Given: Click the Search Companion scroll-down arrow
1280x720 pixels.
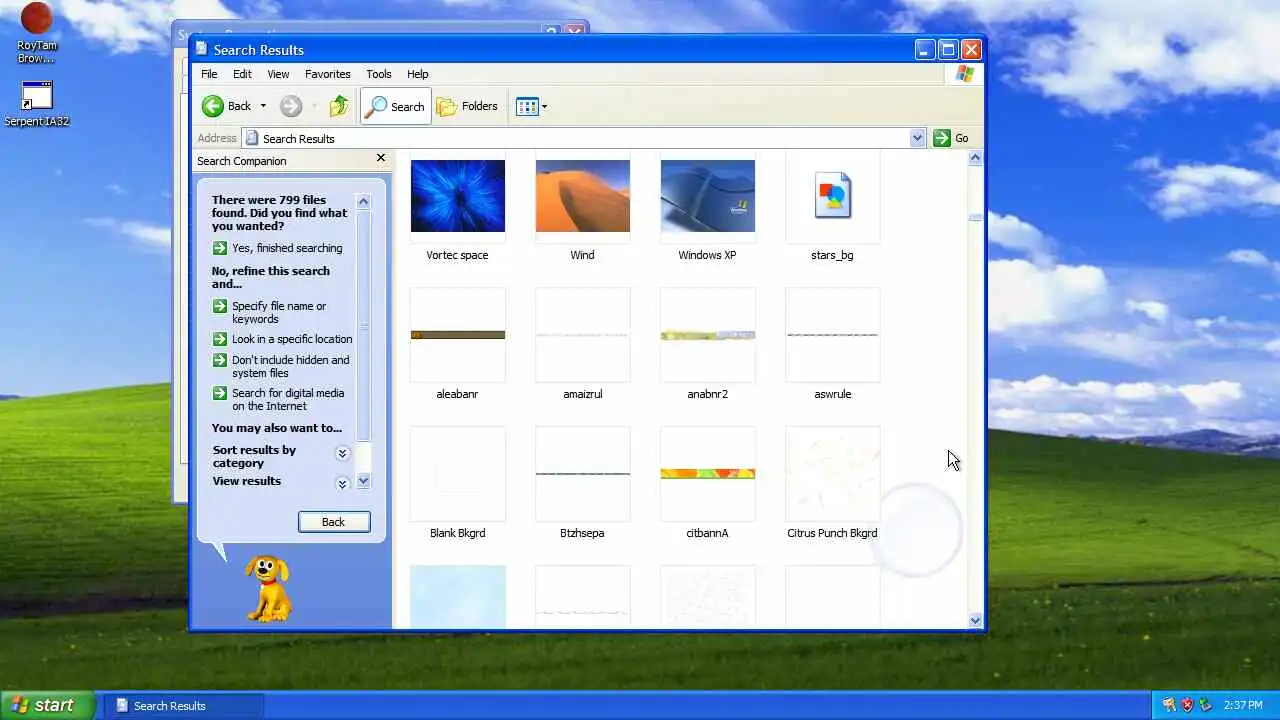Looking at the screenshot, I should click(363, 481).
